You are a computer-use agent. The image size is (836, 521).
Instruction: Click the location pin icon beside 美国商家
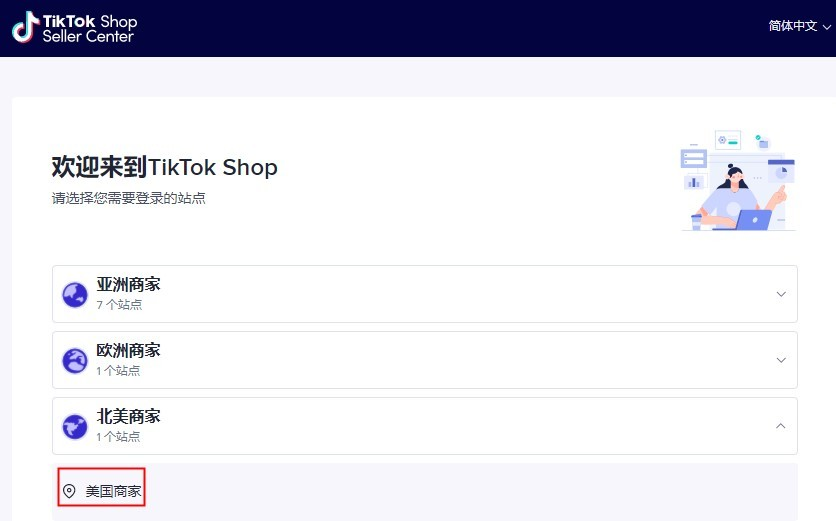click(x=69, y=491)
